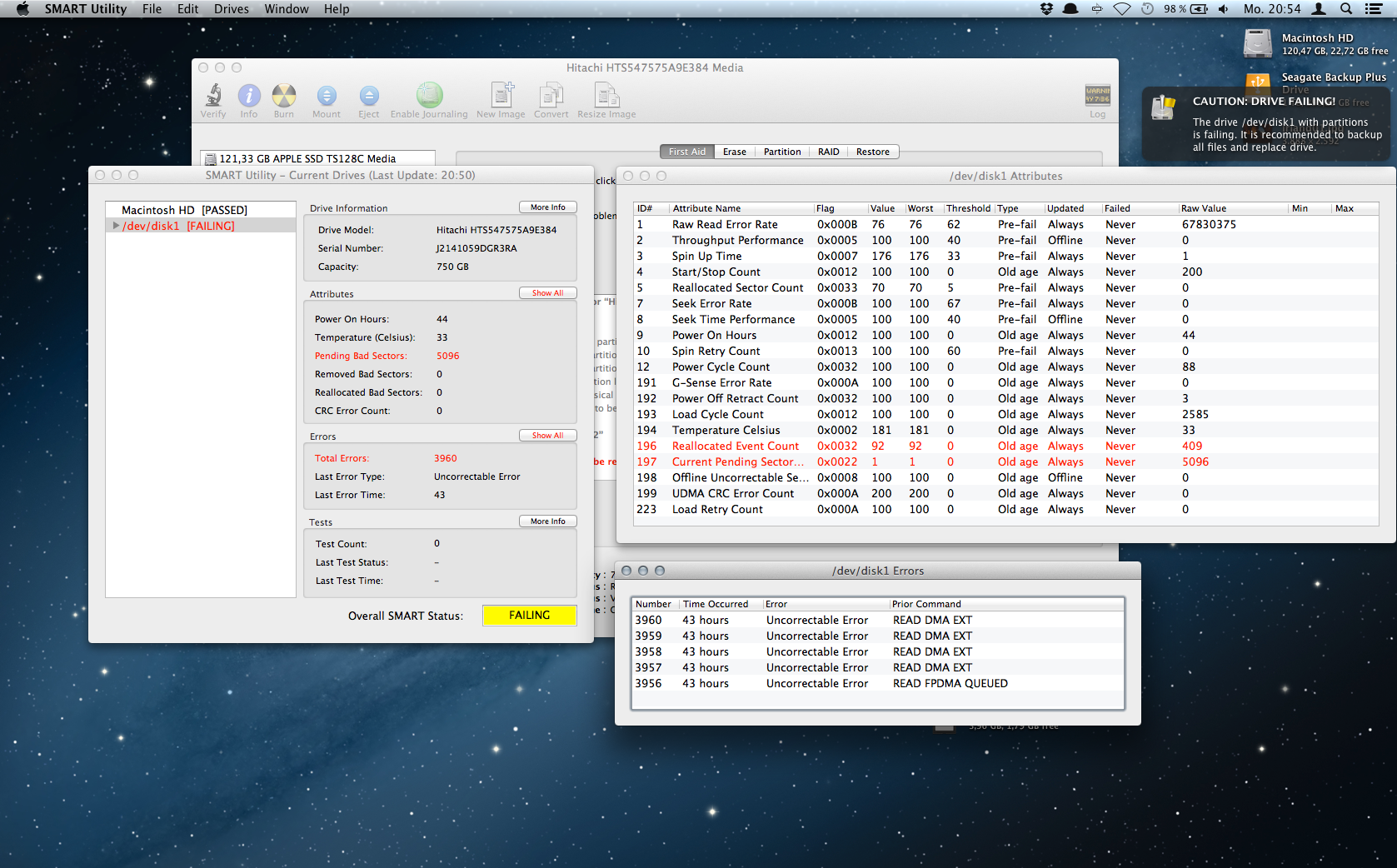Switch to the Restore tab
Screen dimensions: 1397x868
pos(873,152)
